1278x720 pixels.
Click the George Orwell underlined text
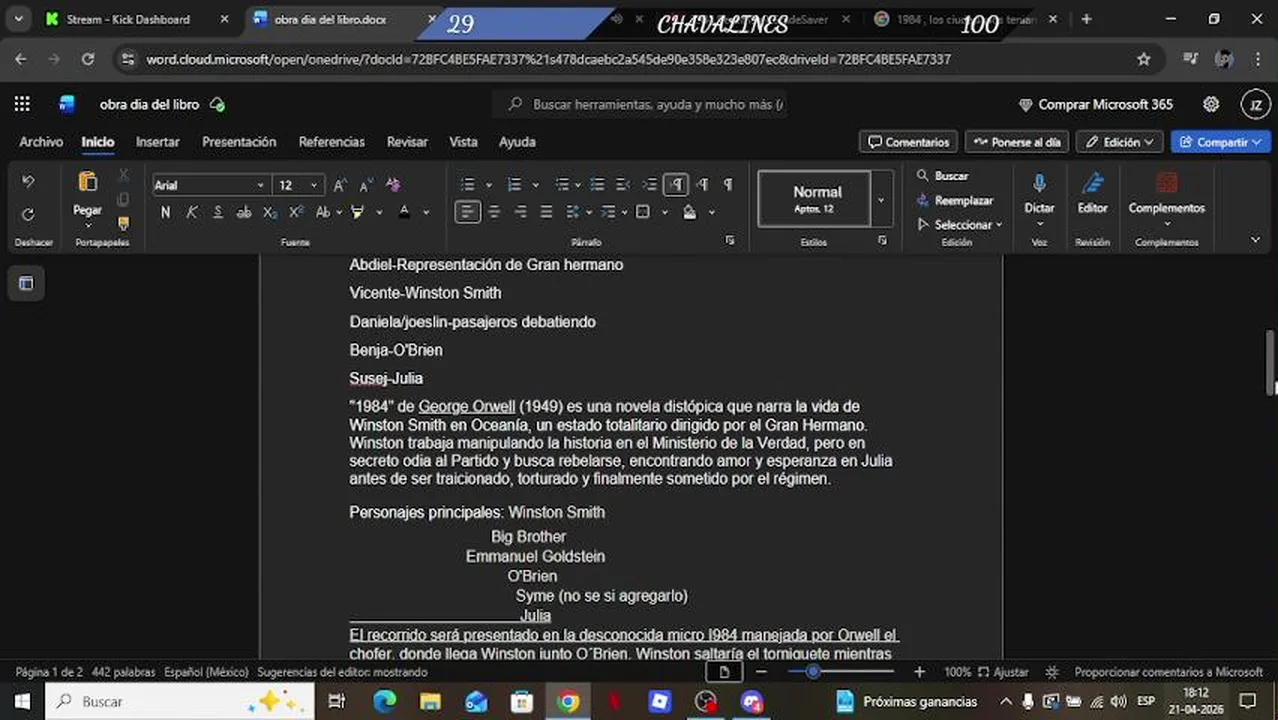pos(466,407)
